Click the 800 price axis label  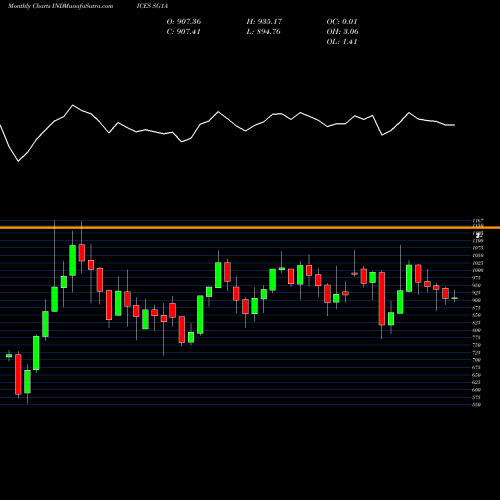pos(477,330)
